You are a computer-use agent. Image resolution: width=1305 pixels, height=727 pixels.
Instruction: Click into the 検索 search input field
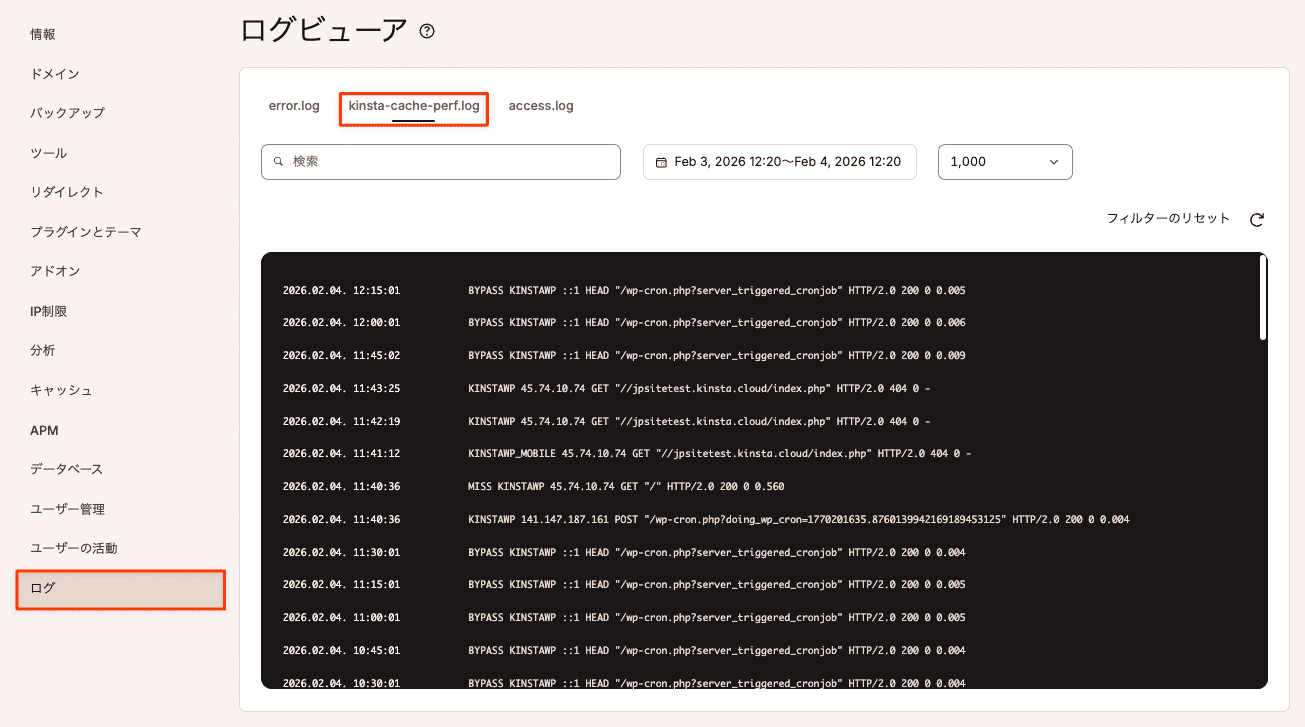pos(440,161)
